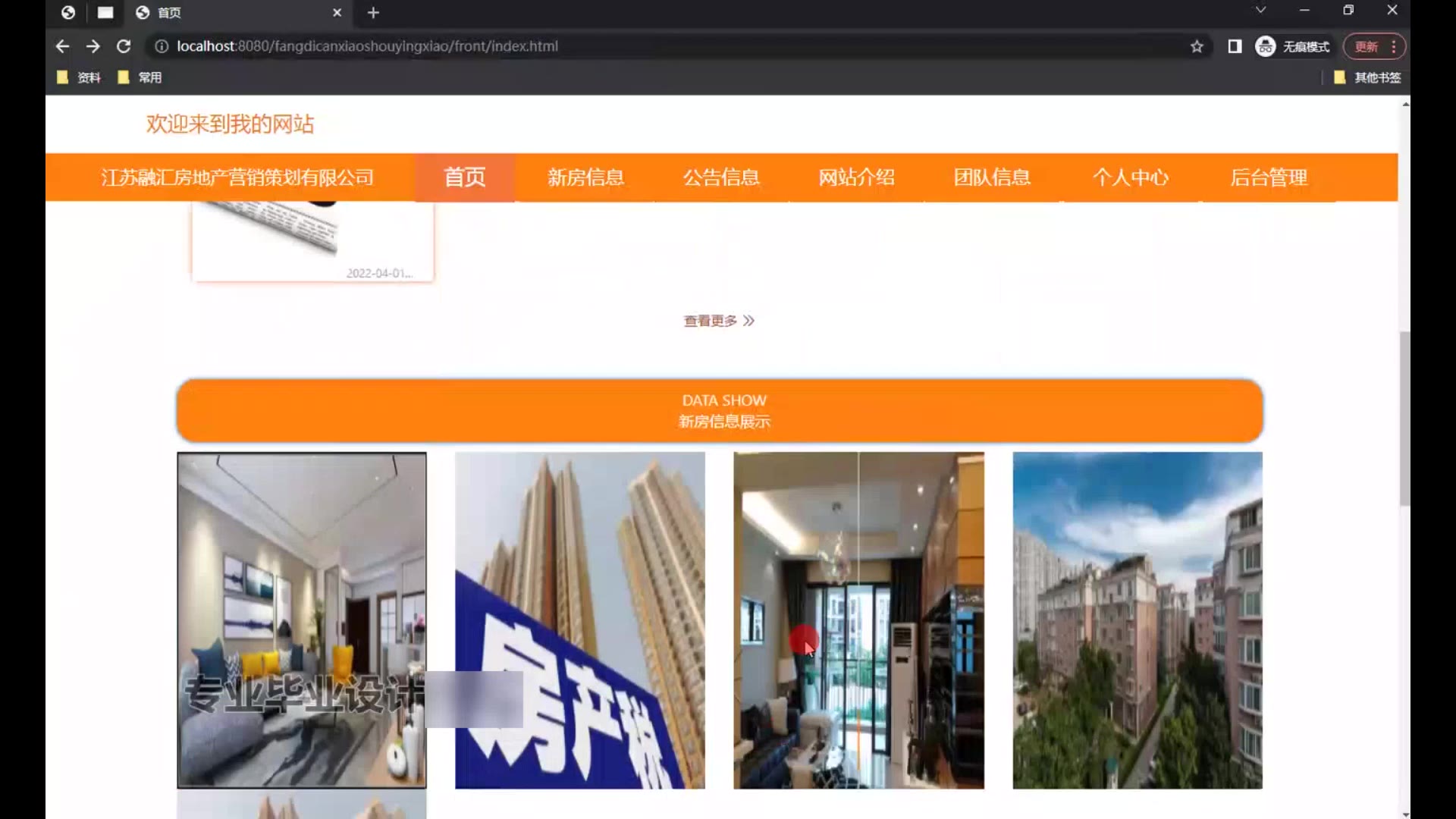Open the 网站介绍 navigation item

[x=857, y=177]
